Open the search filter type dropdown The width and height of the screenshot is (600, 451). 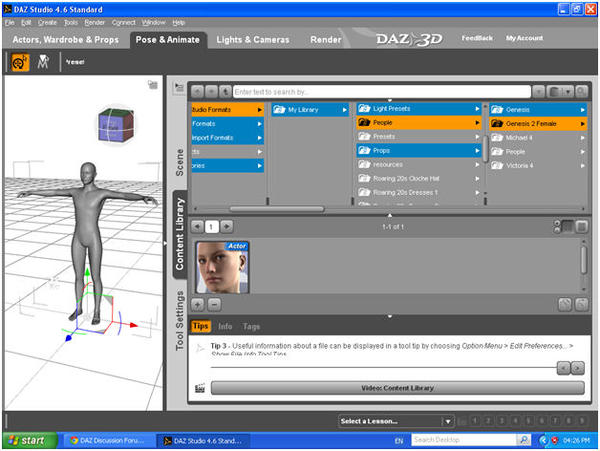coord(560,92)
